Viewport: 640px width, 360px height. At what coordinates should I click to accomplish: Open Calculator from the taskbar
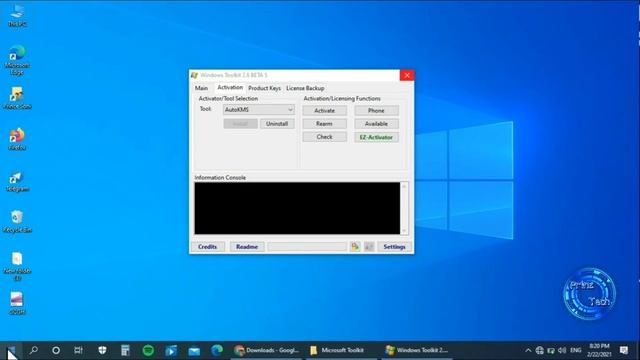point(125,350)
